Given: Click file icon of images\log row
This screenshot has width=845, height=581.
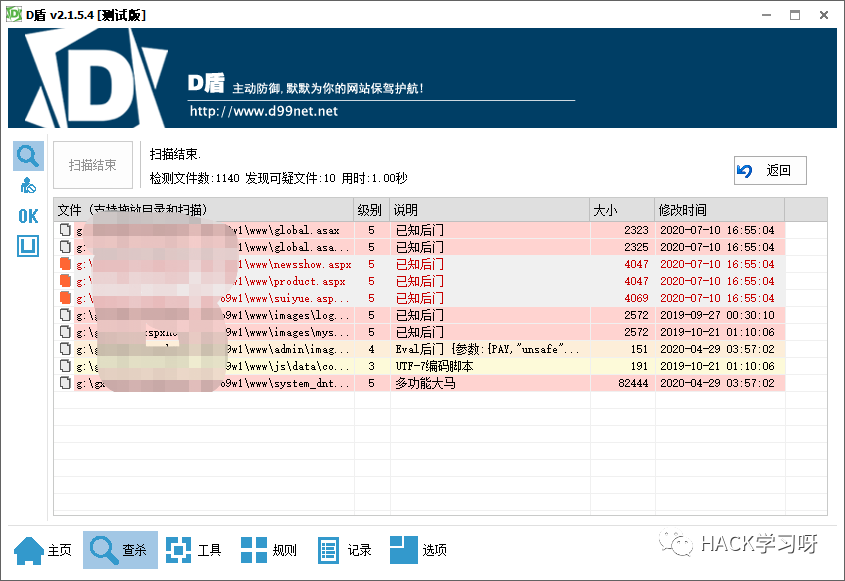Looking at the screenshot, I should (x=65, y=315).
